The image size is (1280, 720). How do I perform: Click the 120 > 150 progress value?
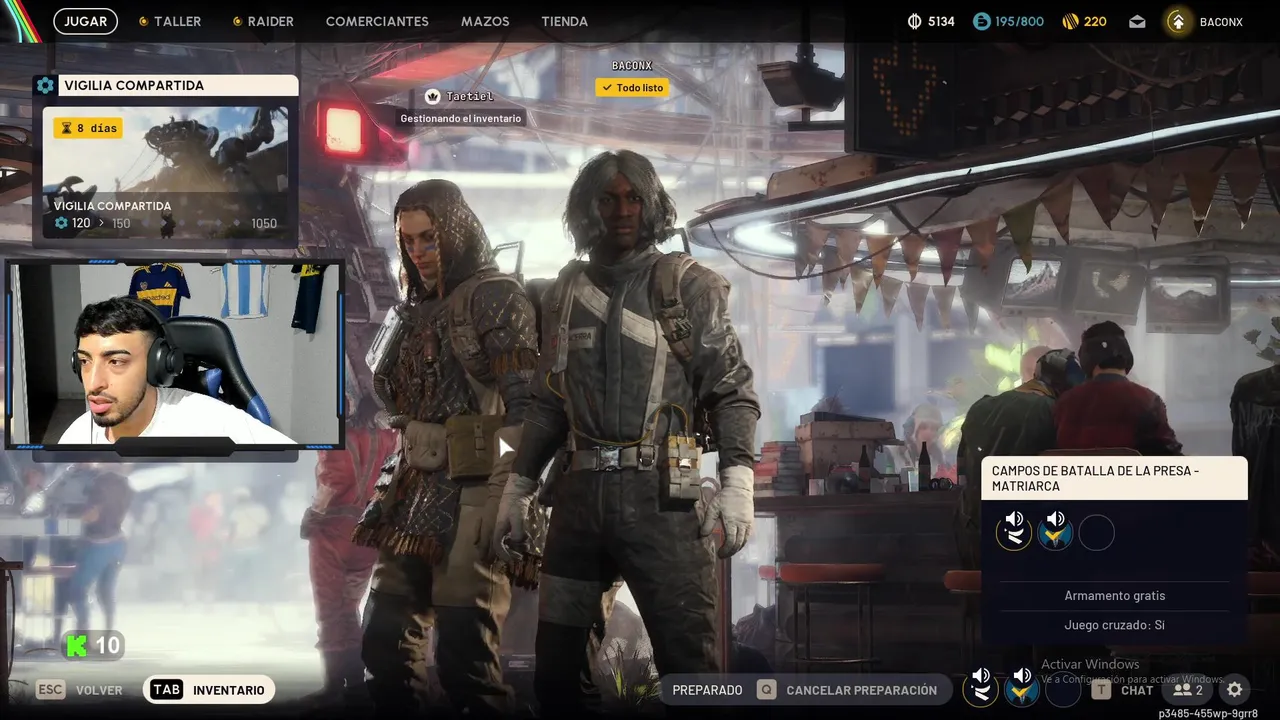tap(93, 223)
